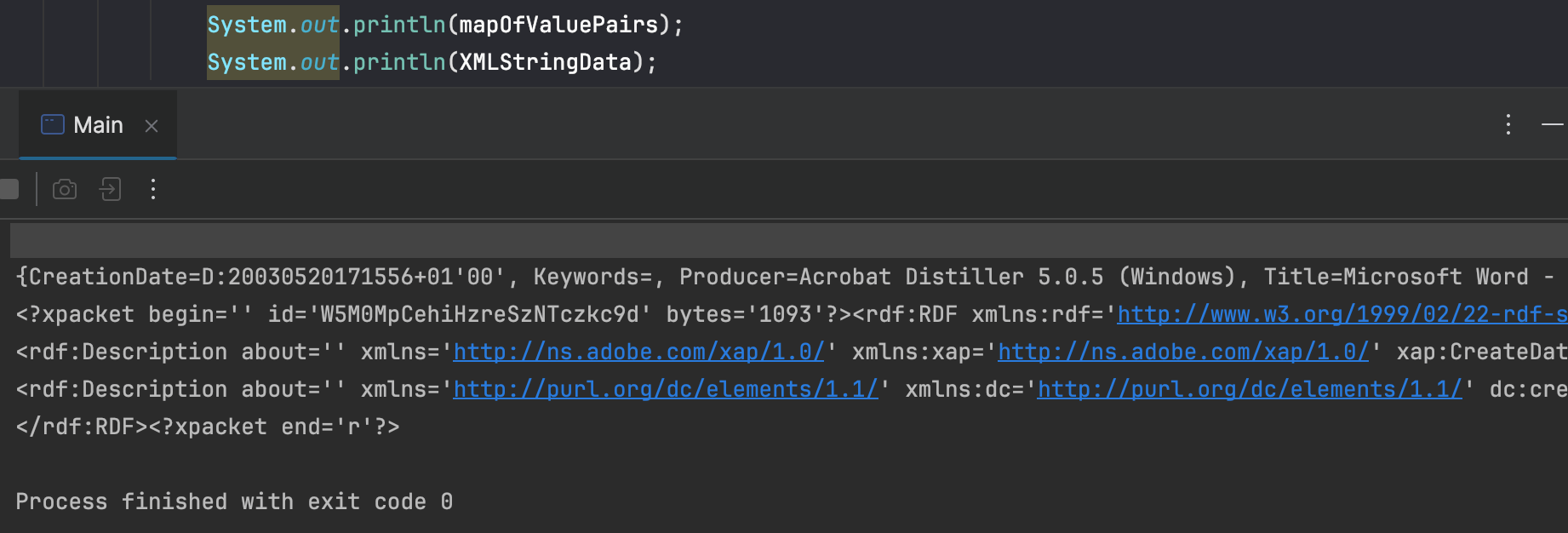Open the first purl.org/dc/elements link after xmlns=

tap(665, 390)
